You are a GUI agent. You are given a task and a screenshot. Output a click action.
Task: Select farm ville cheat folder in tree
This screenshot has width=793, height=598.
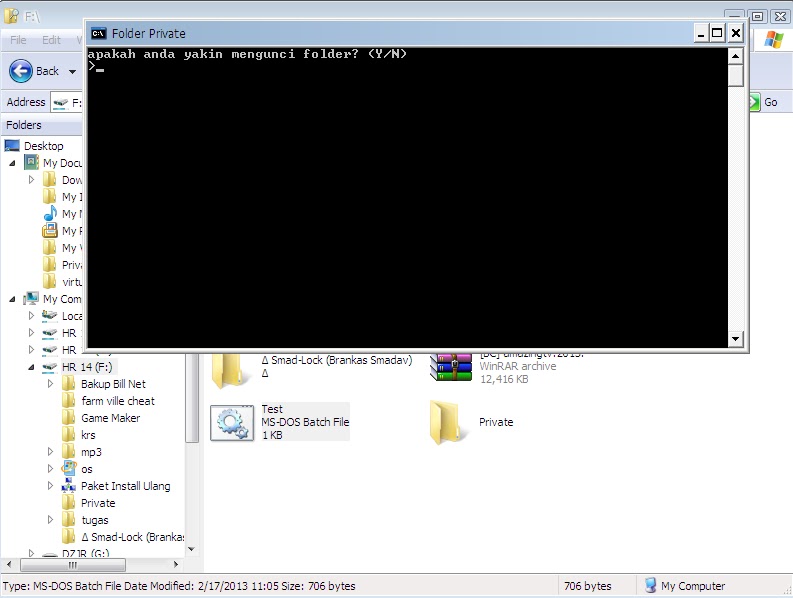pyautogui.click(x=118, y=401)
